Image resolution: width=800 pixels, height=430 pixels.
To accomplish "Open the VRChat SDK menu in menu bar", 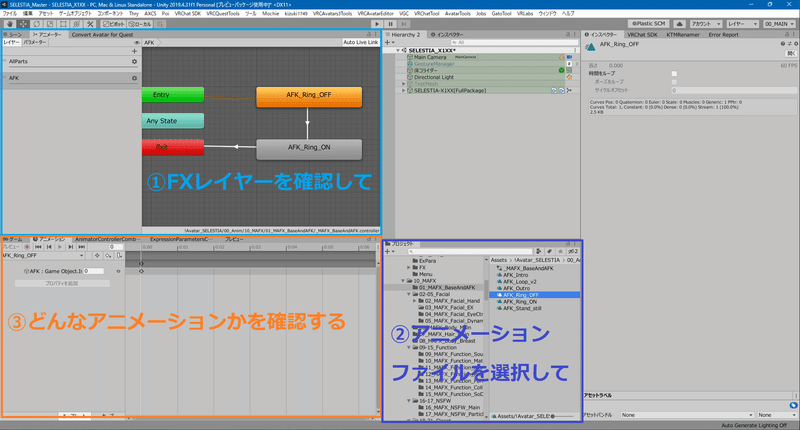I will tap(188, 14).
